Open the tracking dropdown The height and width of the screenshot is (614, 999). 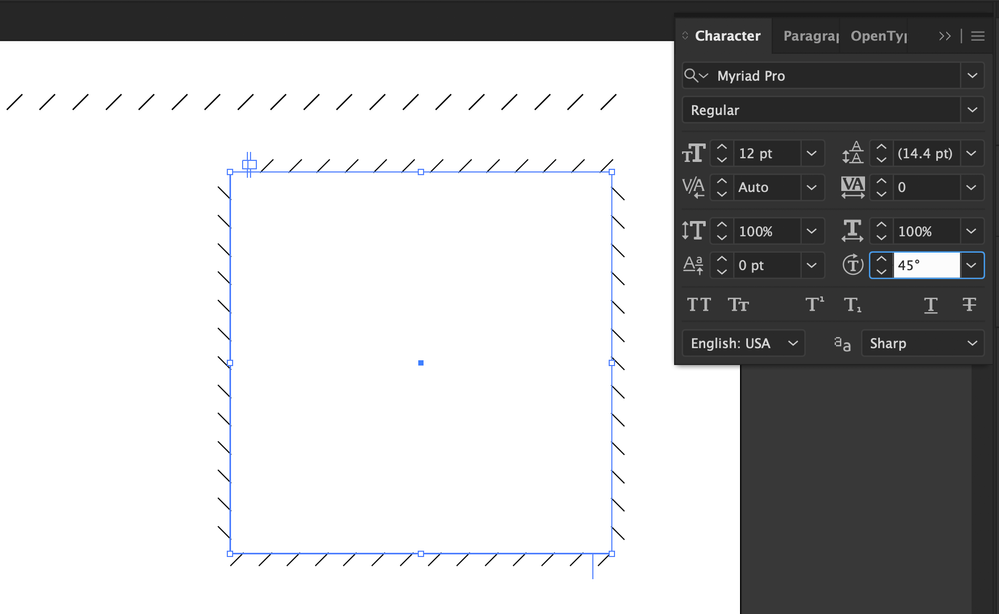(x=972, y=187)
